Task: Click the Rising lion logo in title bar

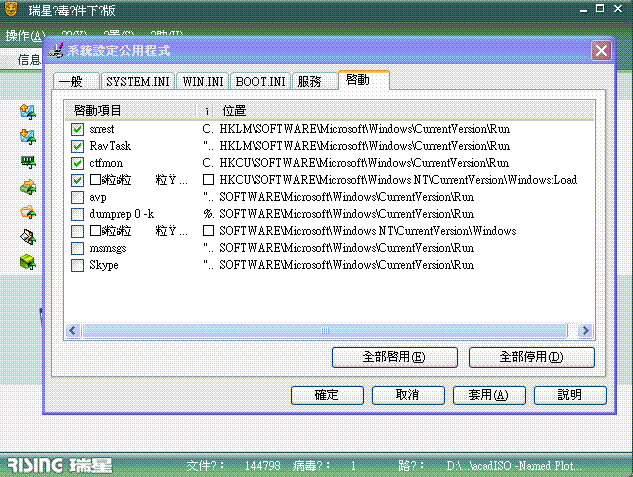Action: click(11, 9)
